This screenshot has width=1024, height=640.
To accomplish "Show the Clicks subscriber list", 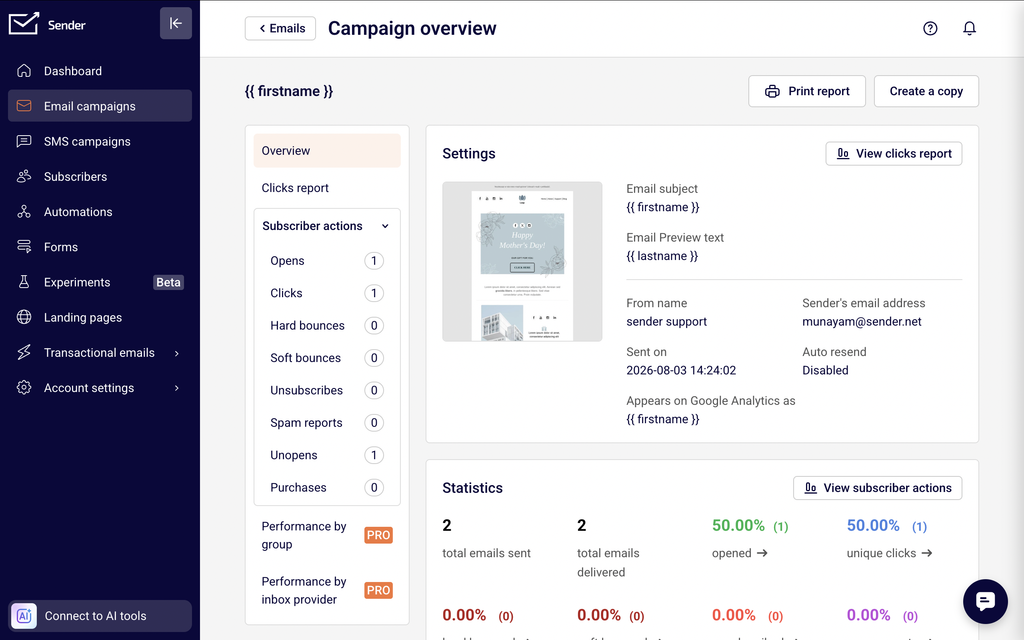I will pos(327,293).
